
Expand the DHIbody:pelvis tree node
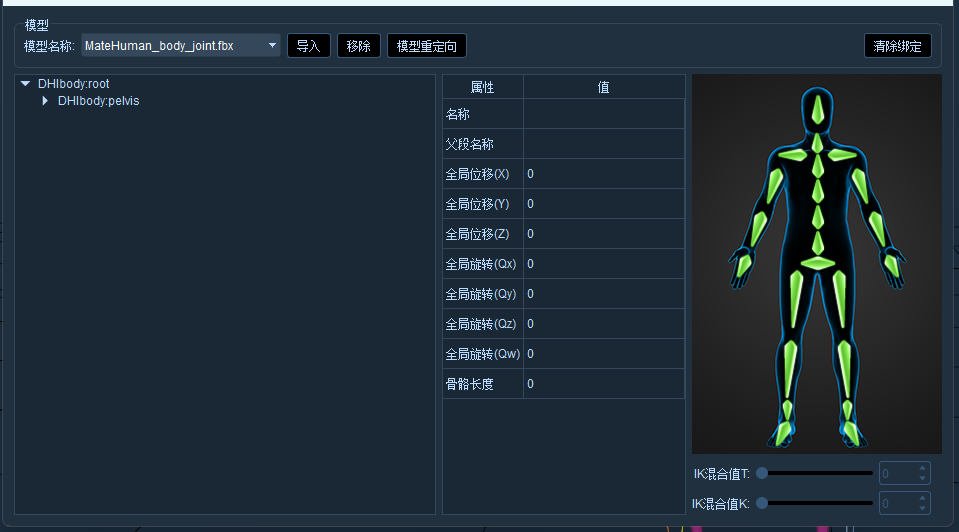[45, 101]
